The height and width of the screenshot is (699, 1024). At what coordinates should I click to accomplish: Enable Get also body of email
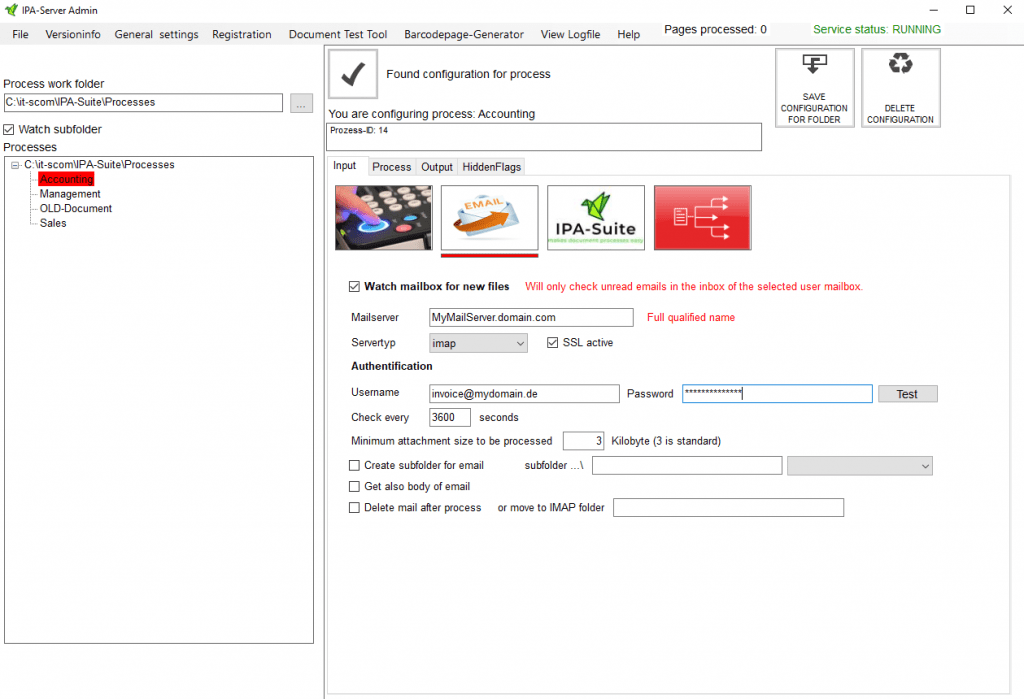354,487
